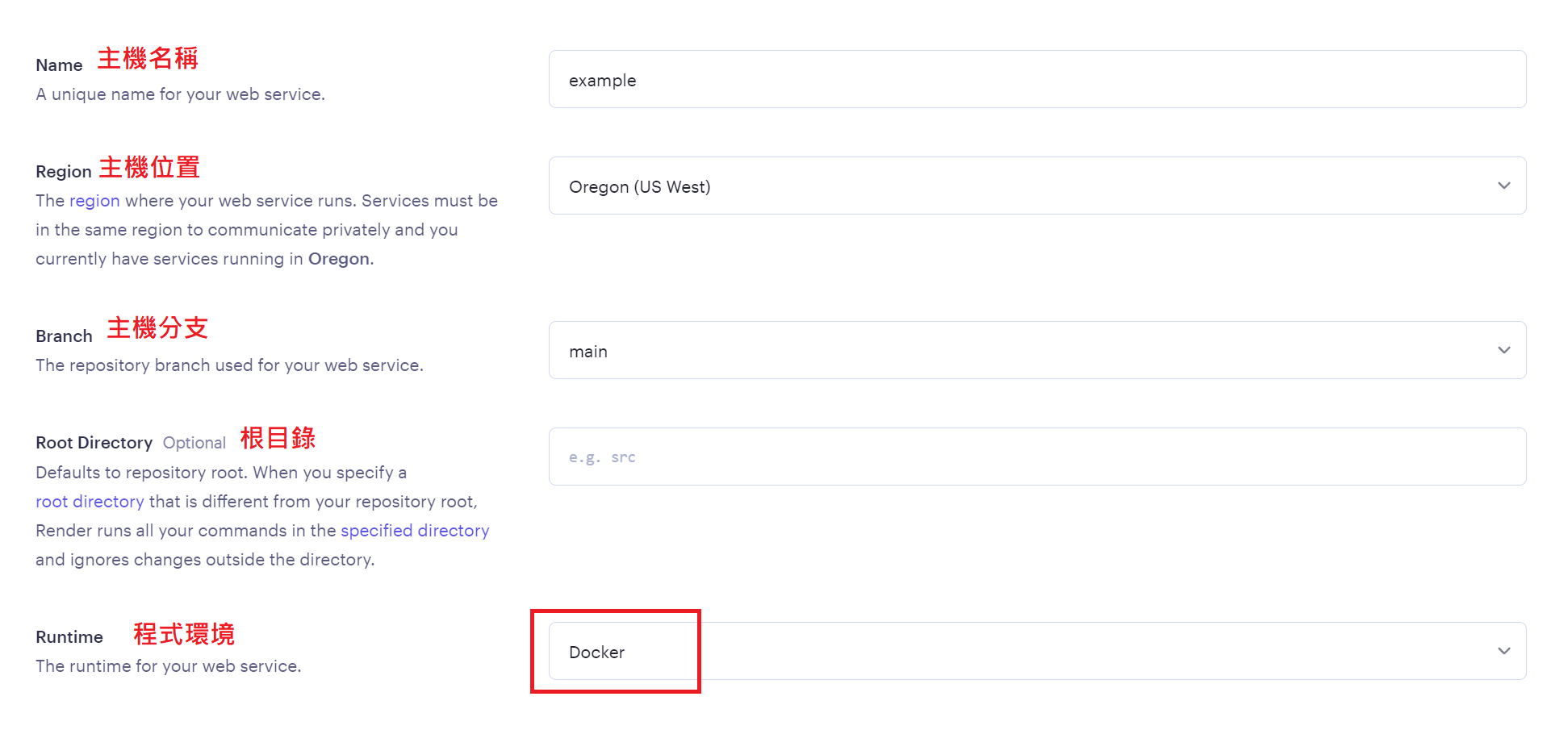Click the red 主機名稱 annotation

pos(146,59)
